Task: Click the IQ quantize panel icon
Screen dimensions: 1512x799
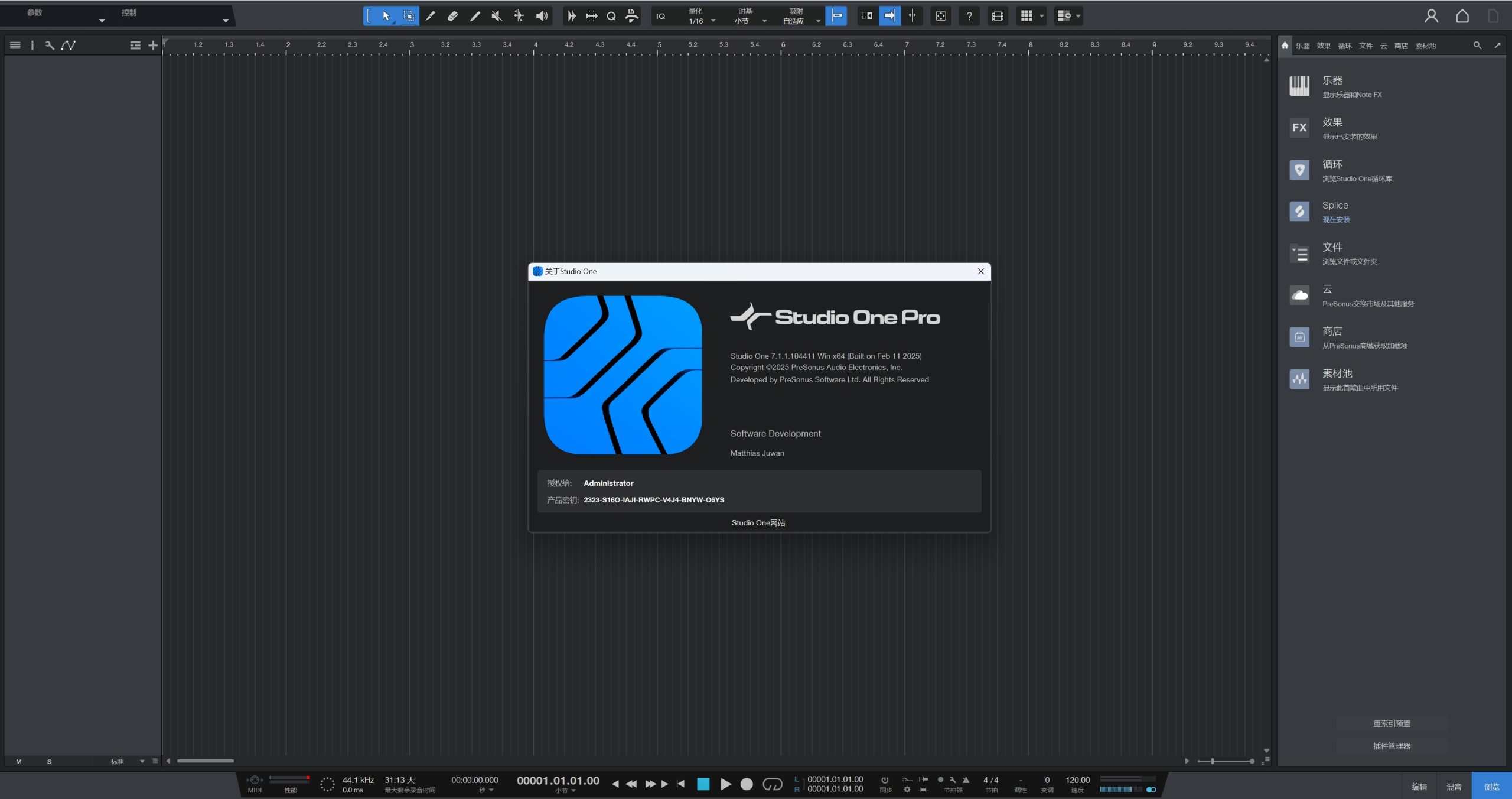Action: point(661,16)
